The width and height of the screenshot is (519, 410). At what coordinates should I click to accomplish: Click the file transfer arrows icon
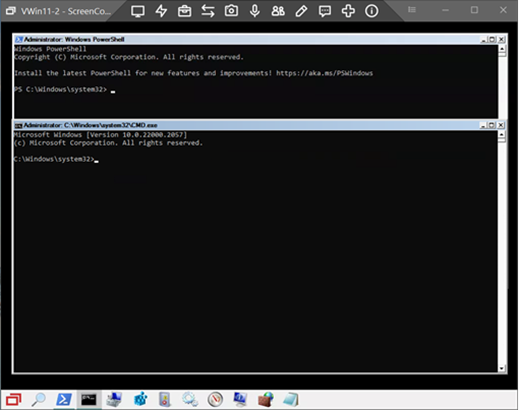[x=208, y=11]
